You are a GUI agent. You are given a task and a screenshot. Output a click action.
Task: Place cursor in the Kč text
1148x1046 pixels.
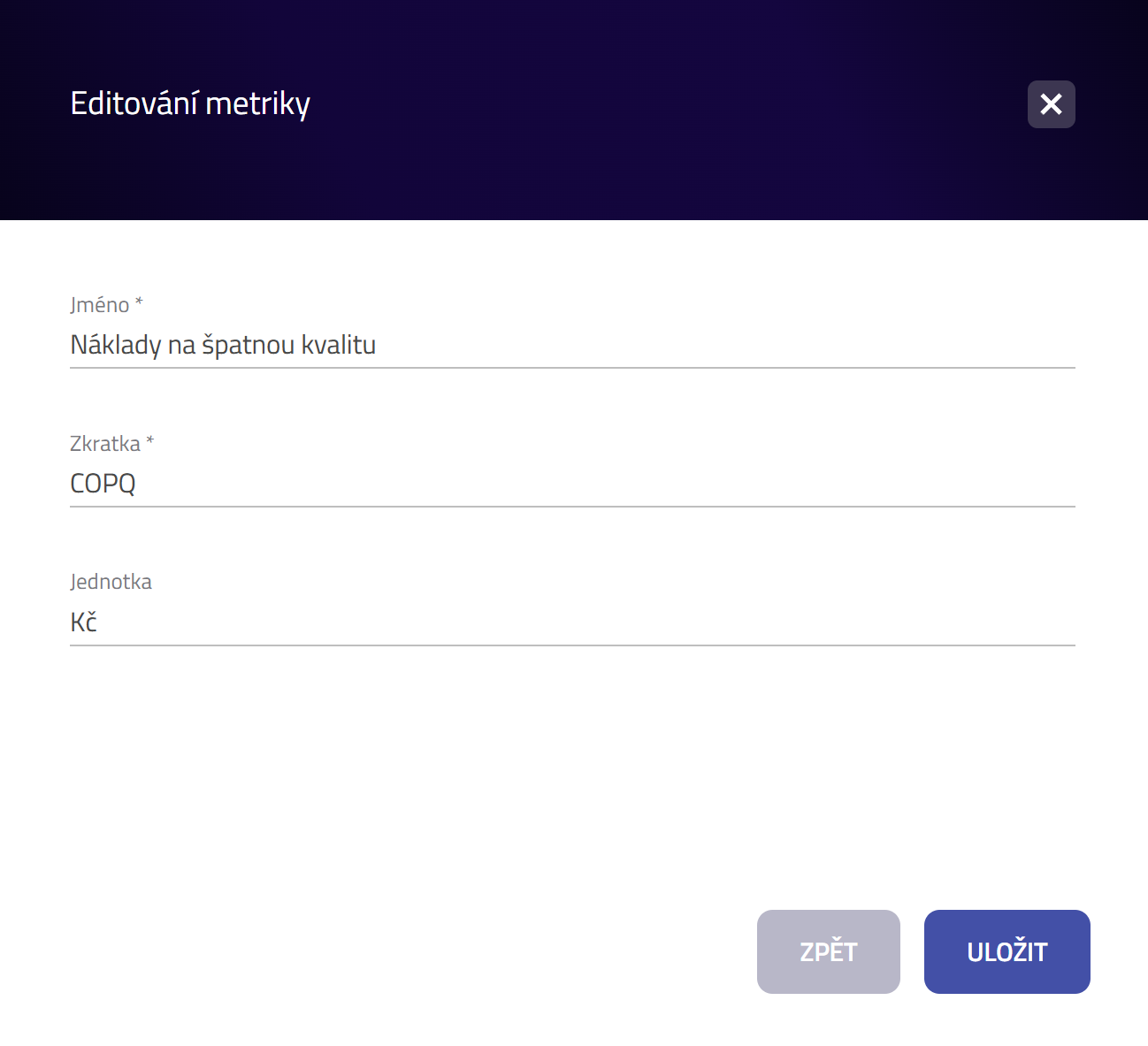pos(83,622)
